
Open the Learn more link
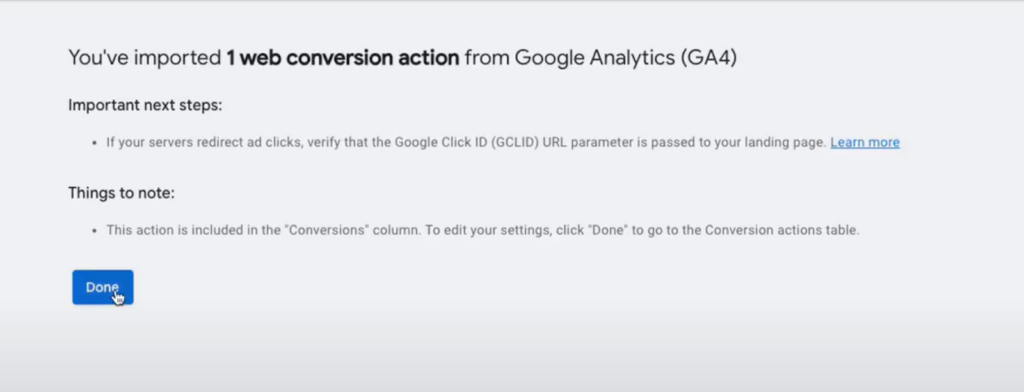coord(865,142)
